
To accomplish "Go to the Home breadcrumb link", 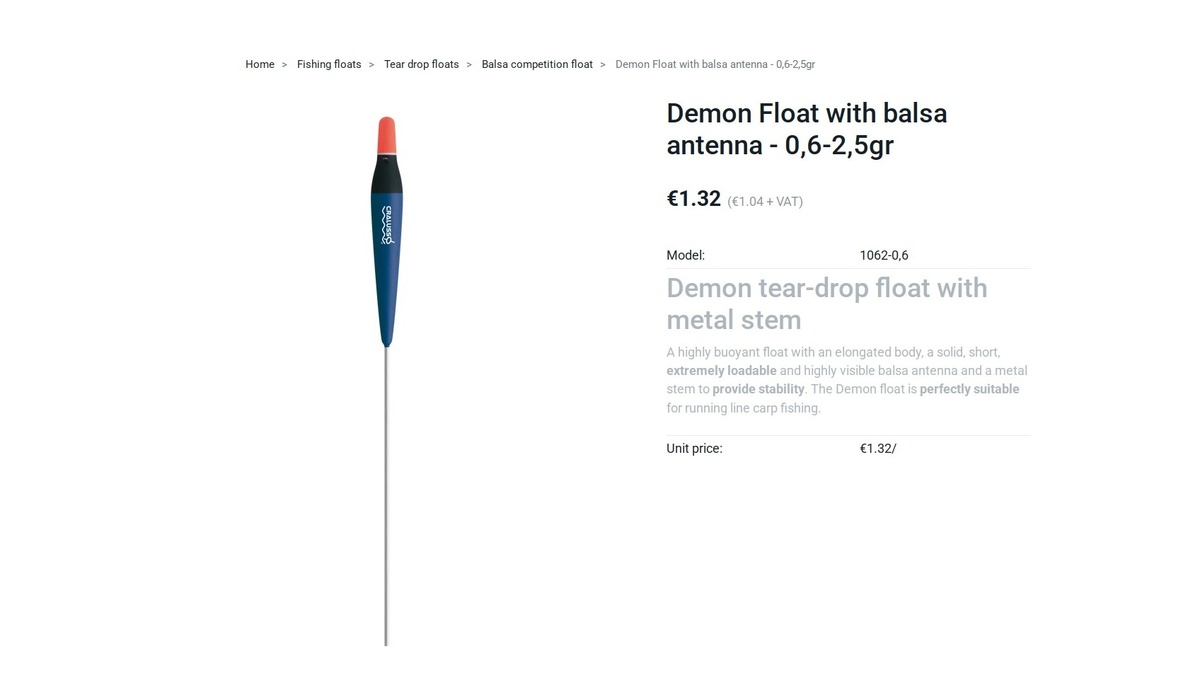I will point(260,64).
